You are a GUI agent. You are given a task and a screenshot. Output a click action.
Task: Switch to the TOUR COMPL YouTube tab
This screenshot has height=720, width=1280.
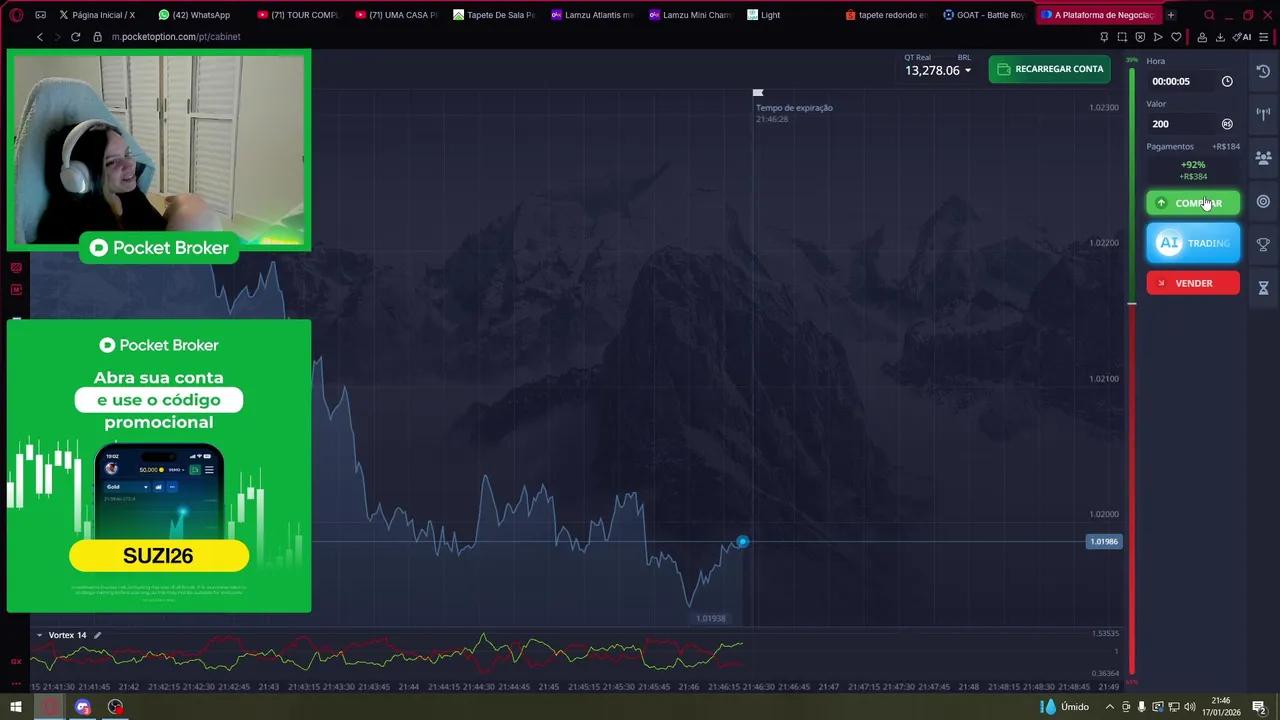click(x=298, y=15)
